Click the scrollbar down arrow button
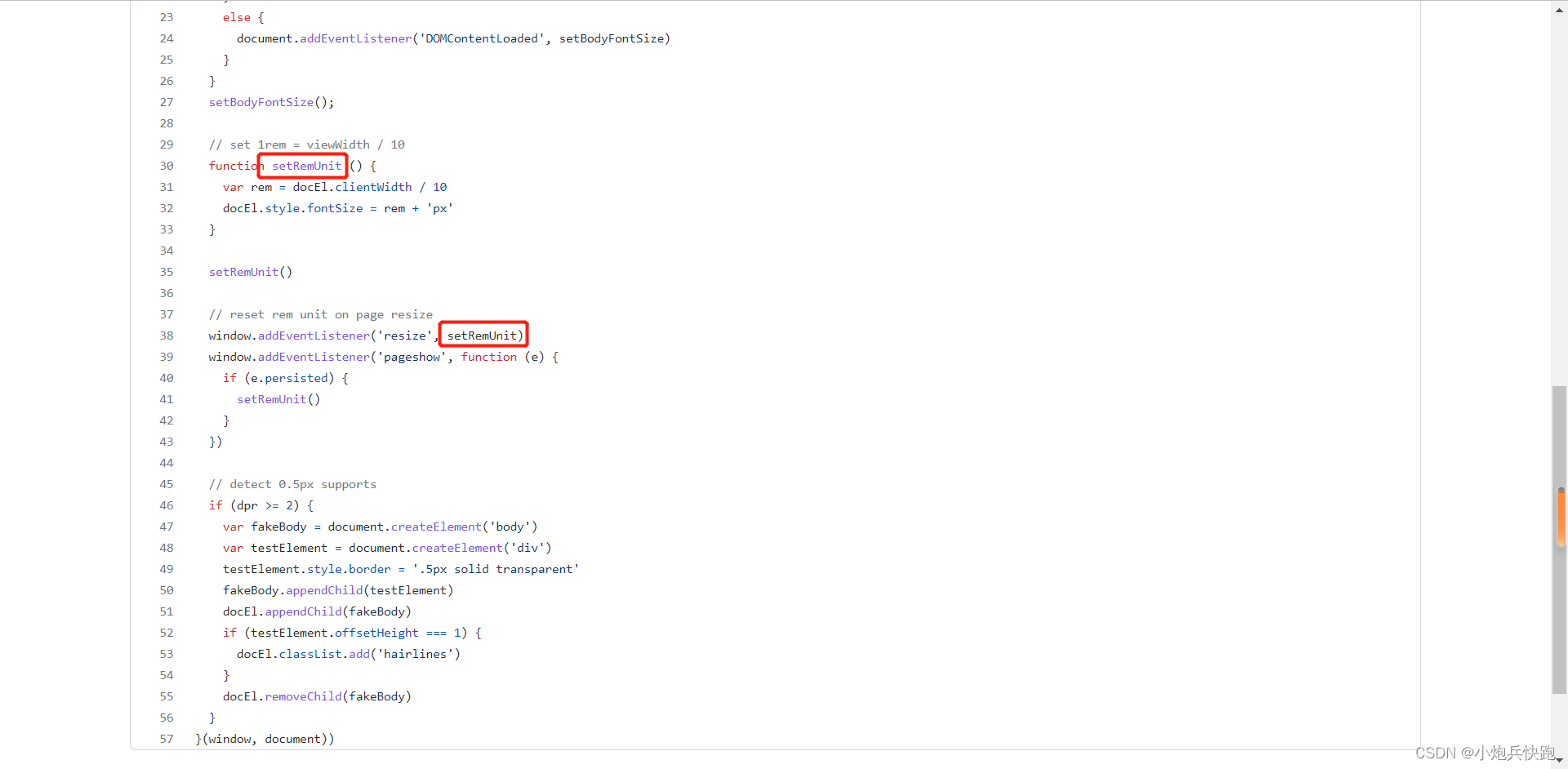 (1559, 761)
